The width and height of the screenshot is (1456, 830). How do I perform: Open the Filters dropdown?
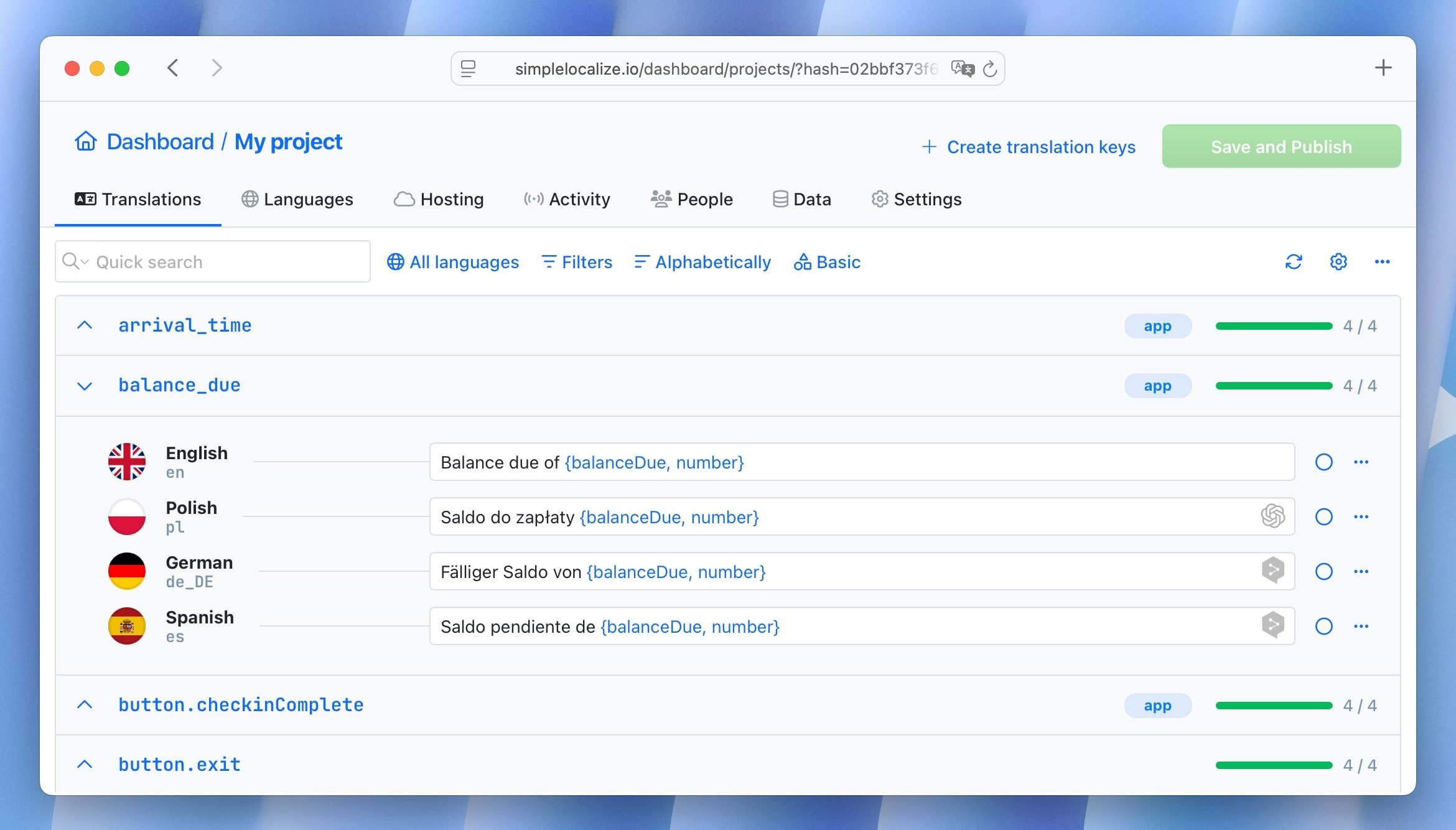(x=577, y=262)
